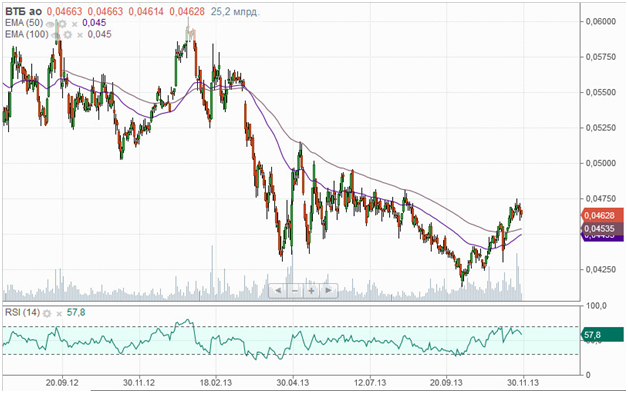The width and height of the screenshot is (628, 393).
Task: Zoom in the chart with plus button
Action: tap(312, 290)
